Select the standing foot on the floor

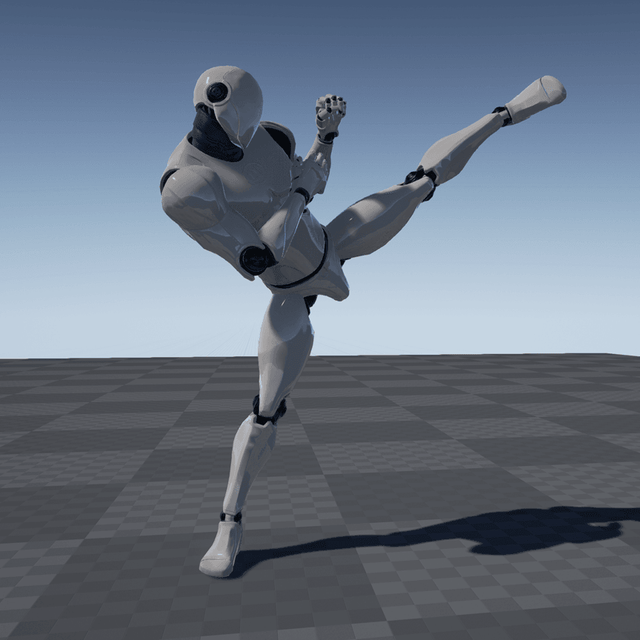(221, 549)
